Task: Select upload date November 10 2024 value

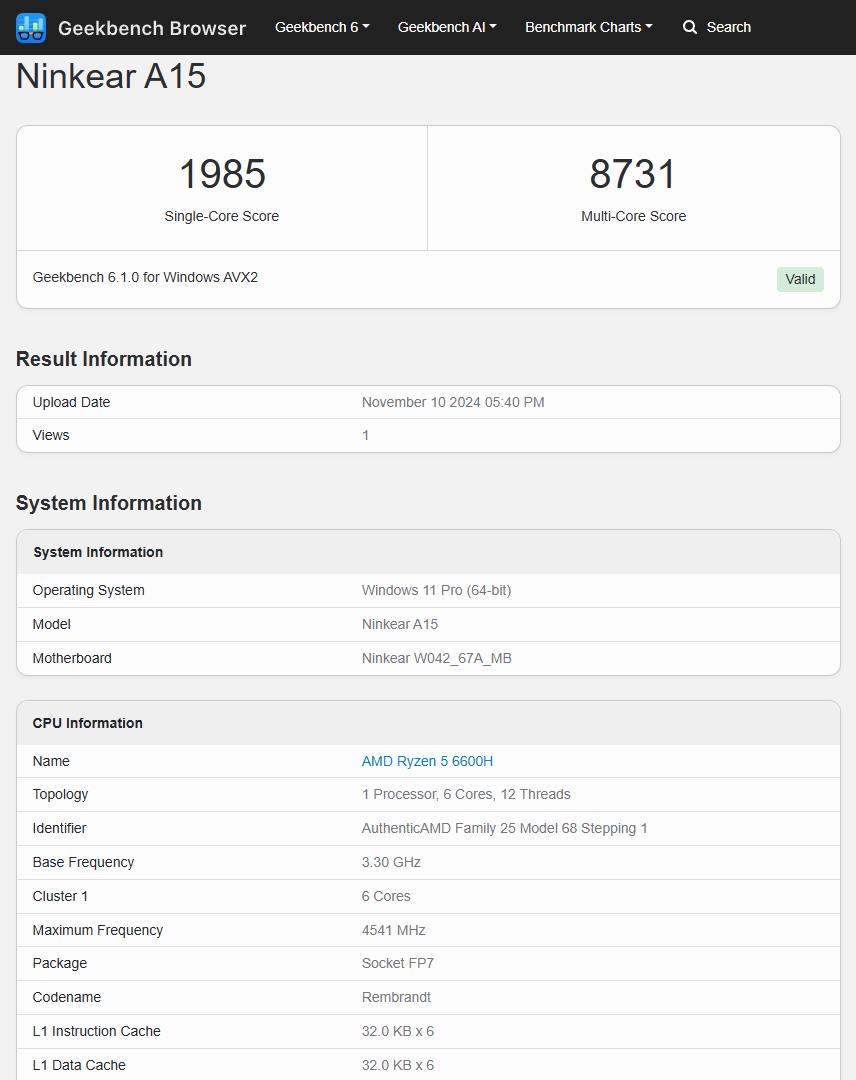Action: pyautogui.click(x=453, y=402)
